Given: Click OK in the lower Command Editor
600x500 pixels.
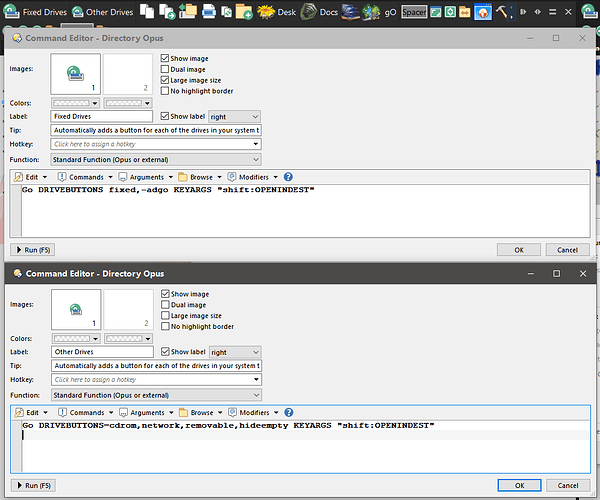Looking at the screenshot, I should click(x=519, y=485).
